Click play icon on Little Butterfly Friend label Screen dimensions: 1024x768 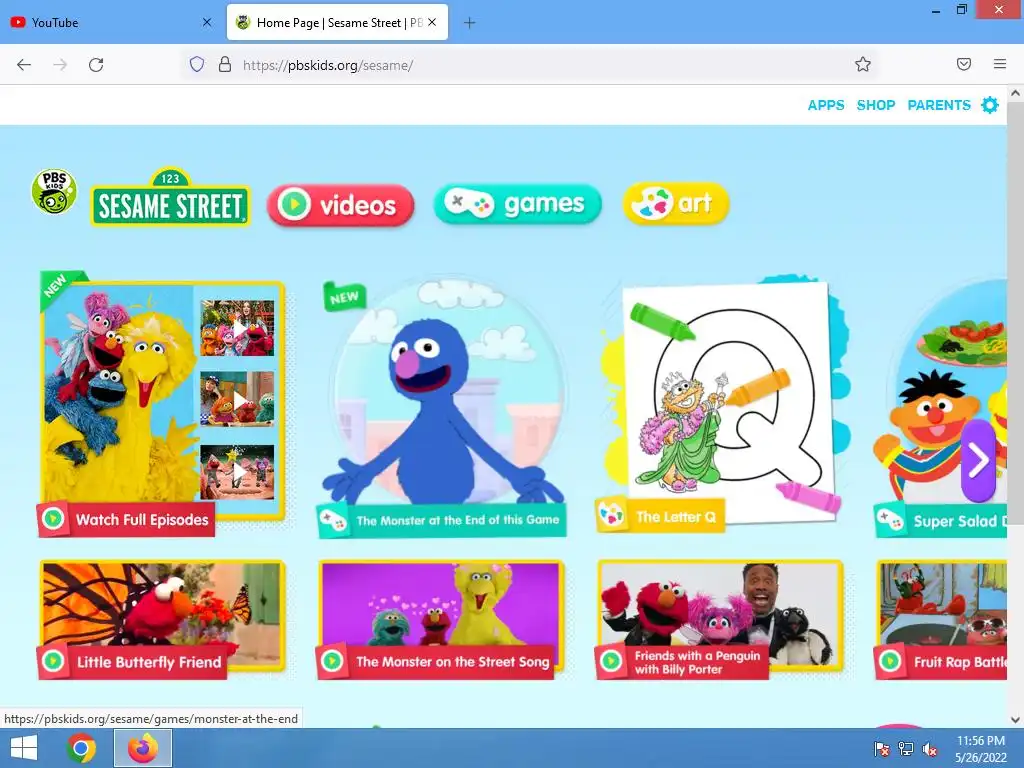[53, 661]
